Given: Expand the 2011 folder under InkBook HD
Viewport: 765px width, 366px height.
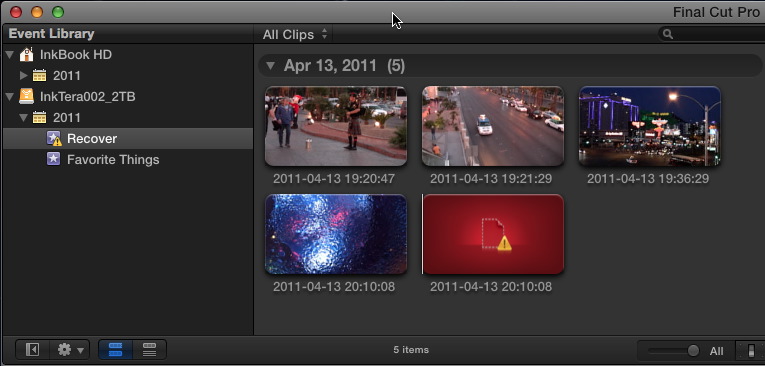Looking at the screenshot, I should [x=23, y=76].
